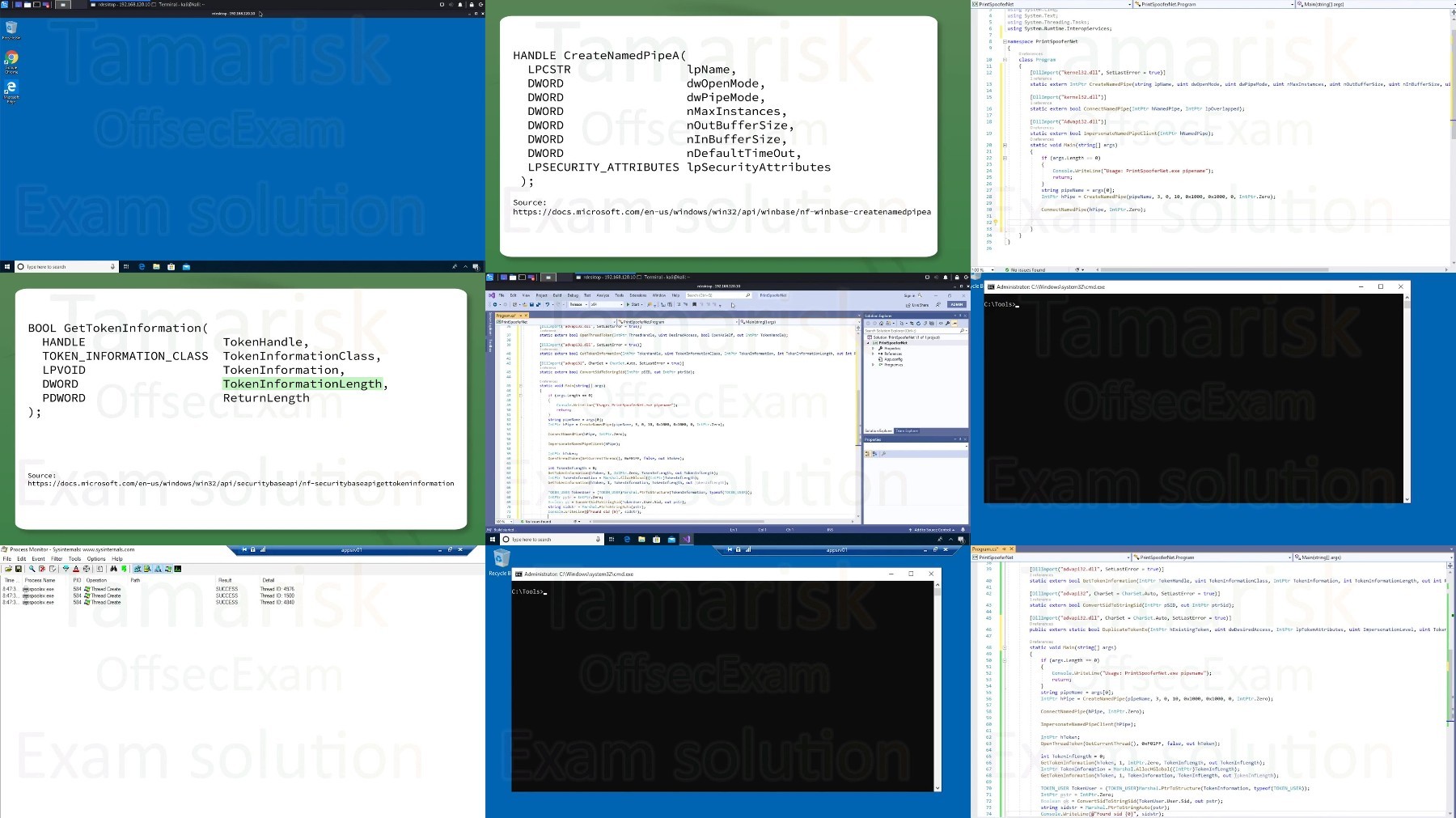Open Process Monitor's Options menu
The image size is (1456, 818).
tap(96, 559)
